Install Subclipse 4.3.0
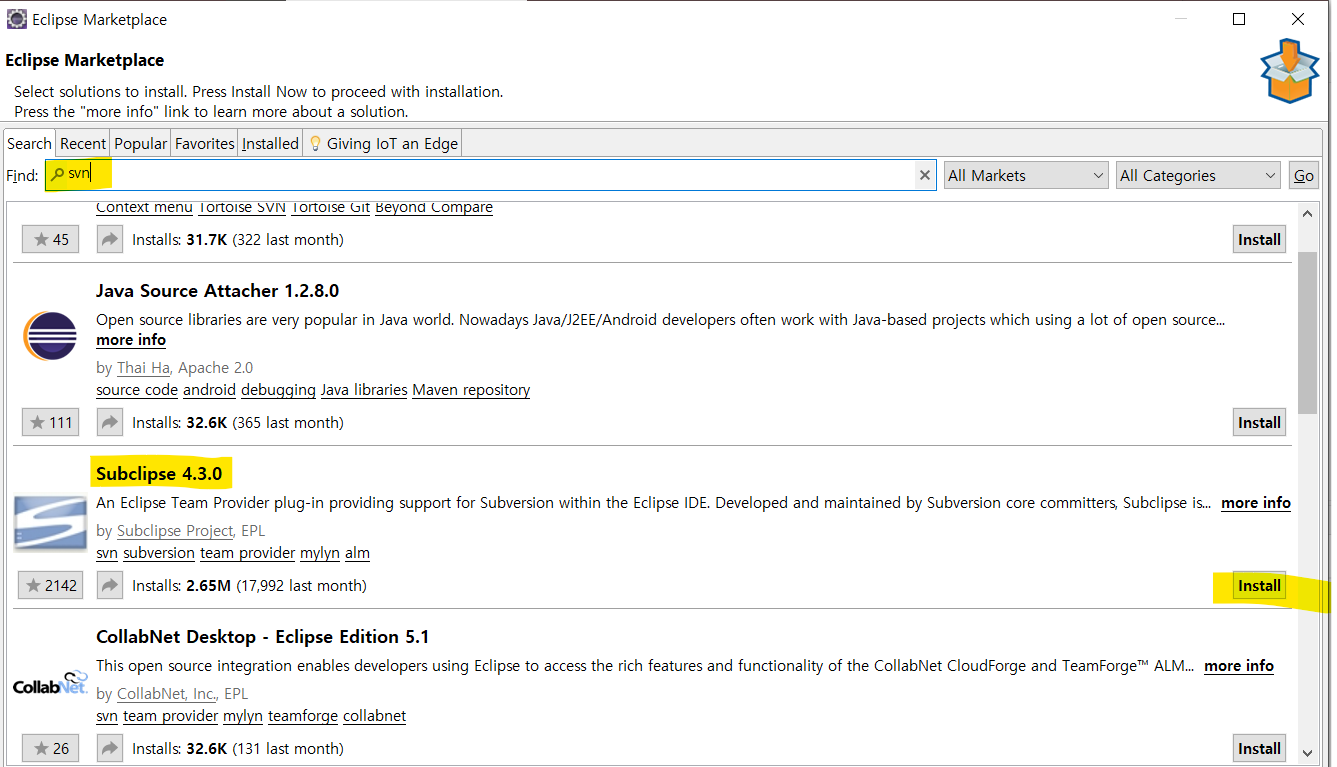 pos(1258,585)
